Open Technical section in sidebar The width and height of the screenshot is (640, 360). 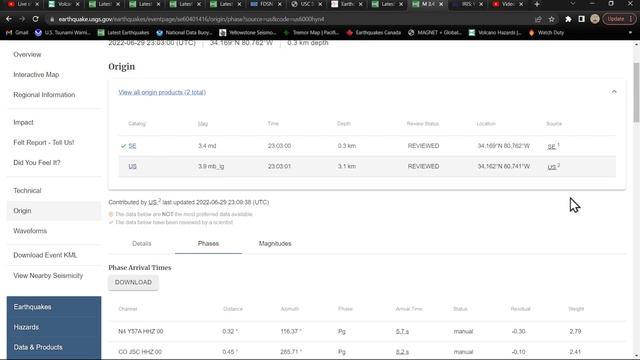(27, 191)
